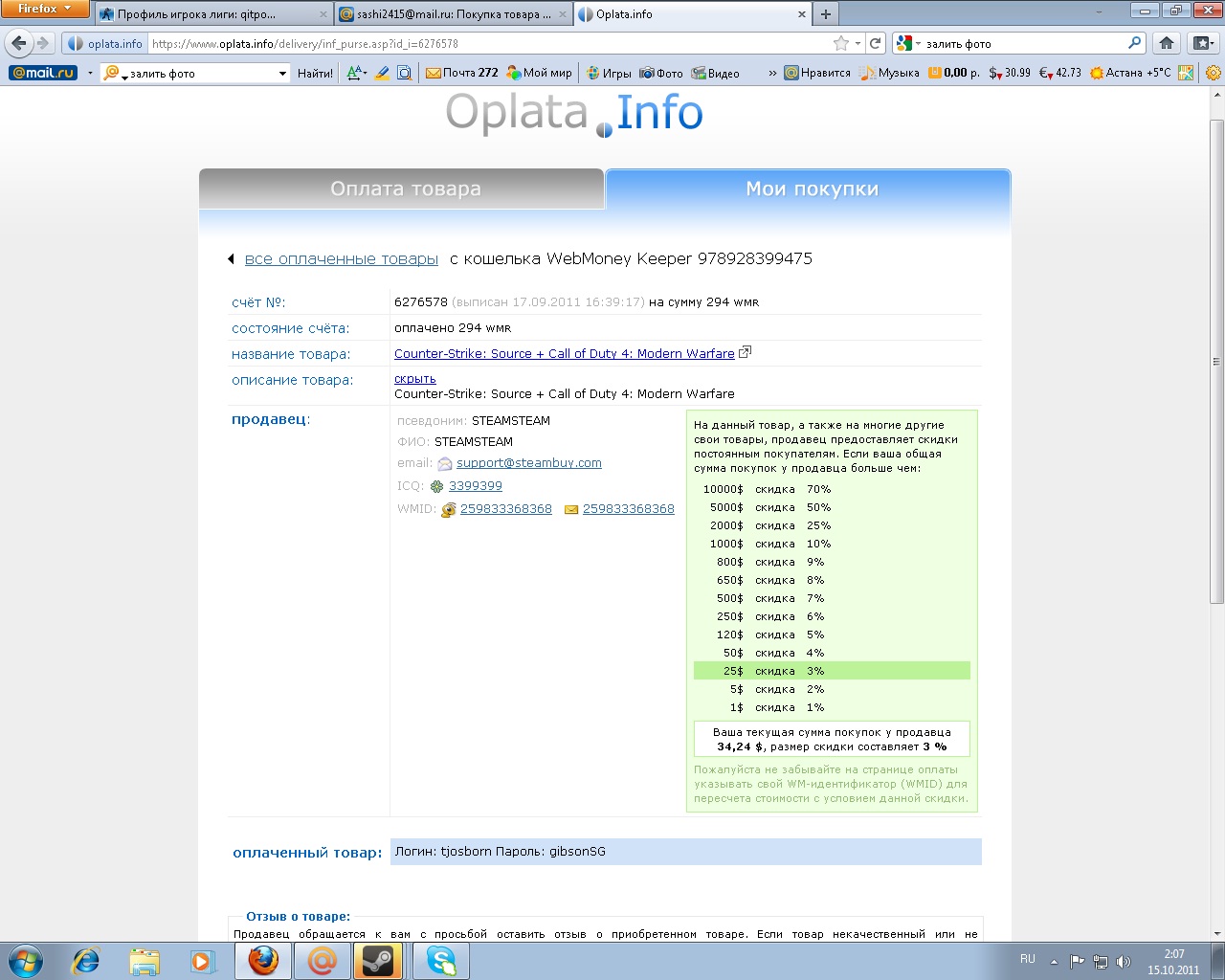Click the second WMID 259833368368 mail link
This screenshot has width=1225, height=980.
click(x=629, y=509)
